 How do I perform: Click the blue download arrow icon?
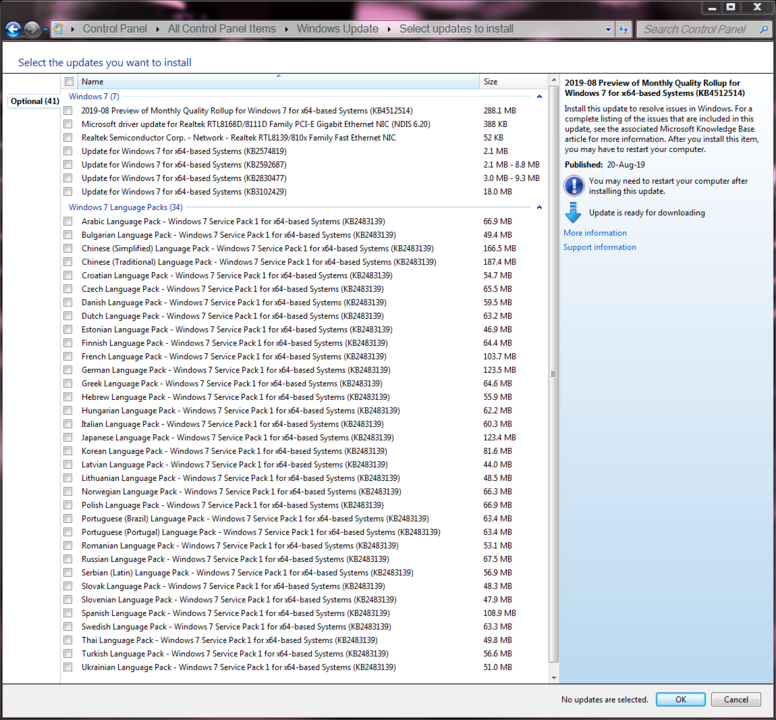573,212
